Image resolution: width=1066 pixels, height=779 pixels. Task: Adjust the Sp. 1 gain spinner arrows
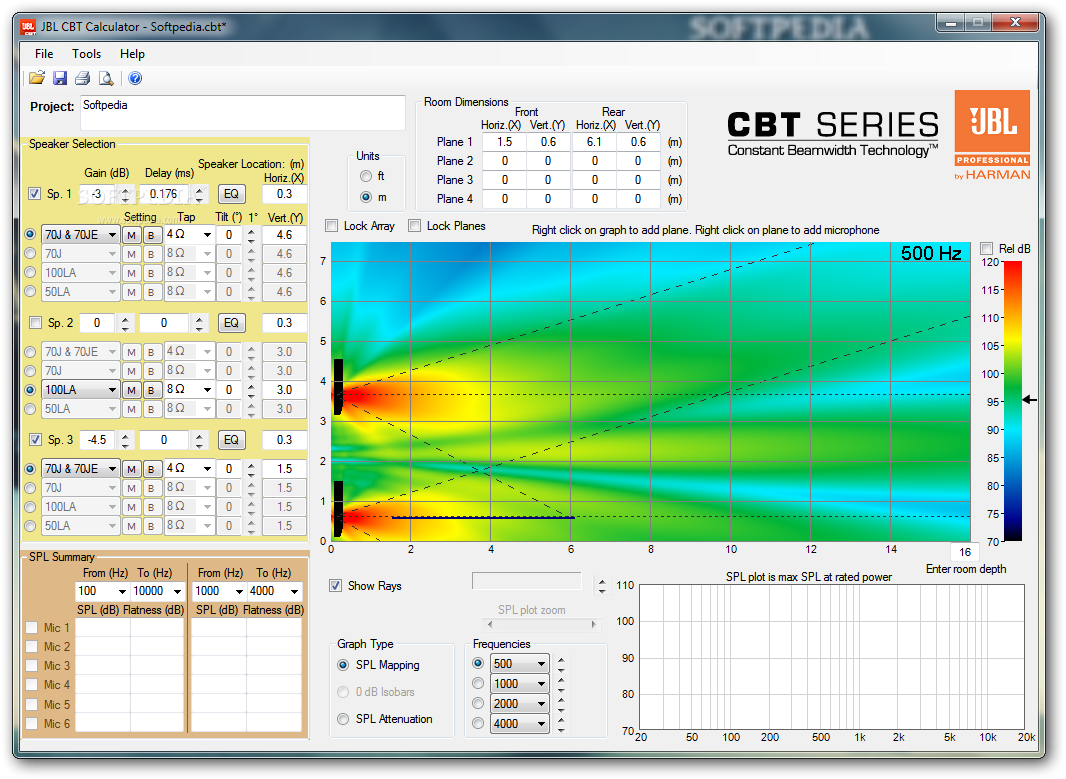125,194
